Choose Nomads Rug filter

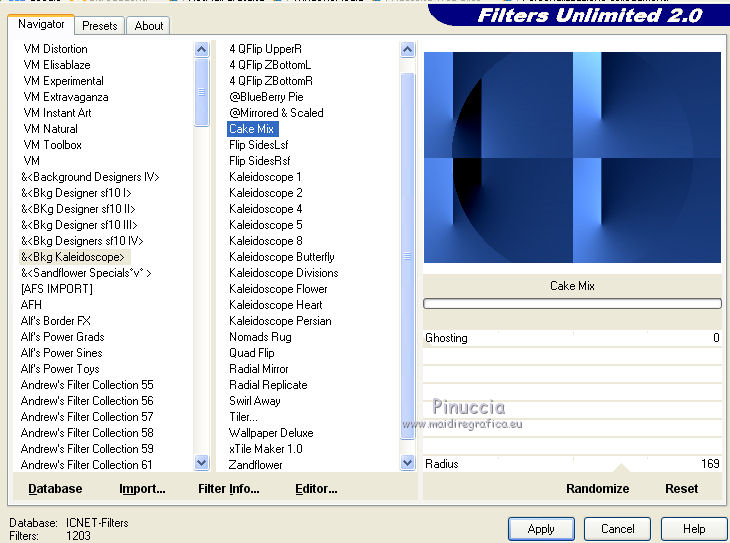[260, 337]
